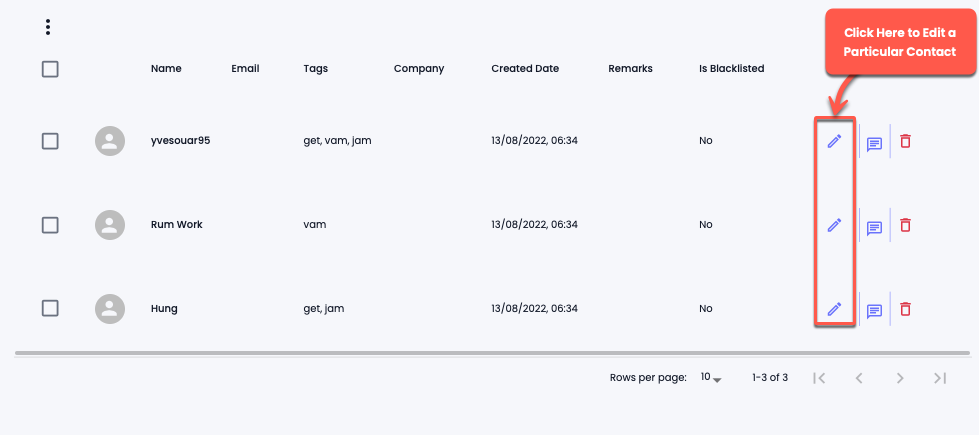
Task: Open message icon for yvesouar95
Action: point(874,145)
